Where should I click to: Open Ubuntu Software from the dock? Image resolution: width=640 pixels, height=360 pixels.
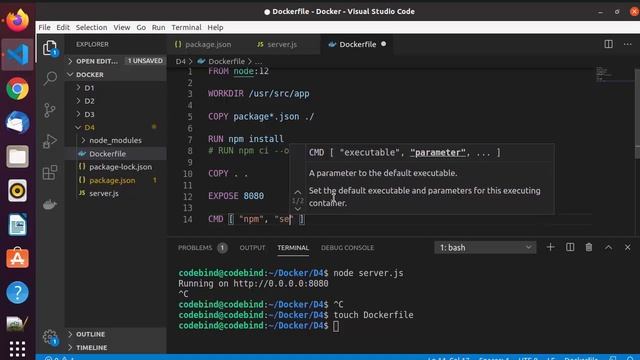(x=18, y=258)
